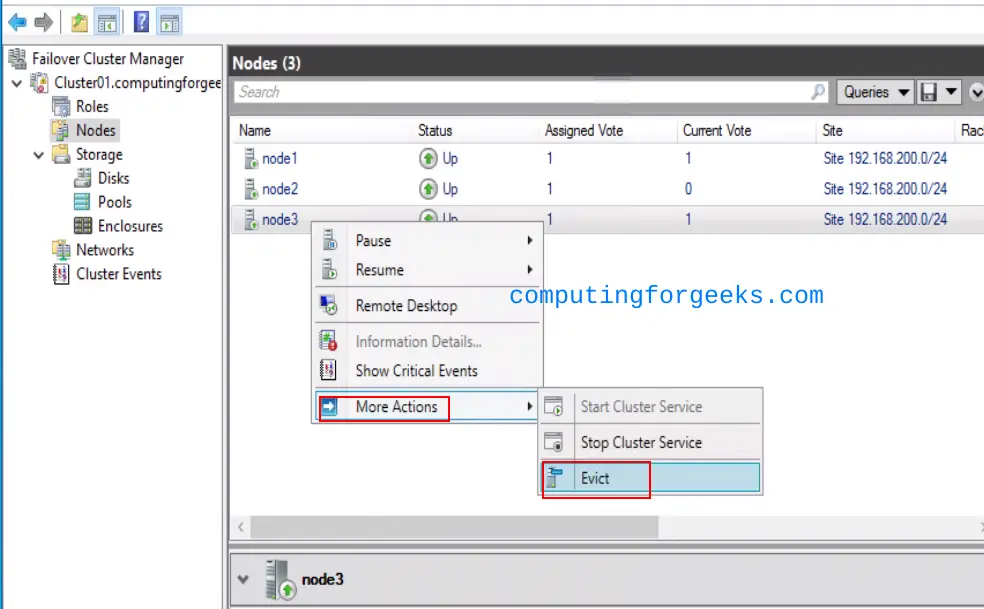Click the search magnifier icon
This screenshot has width=984, height=609.
(818, 92)
